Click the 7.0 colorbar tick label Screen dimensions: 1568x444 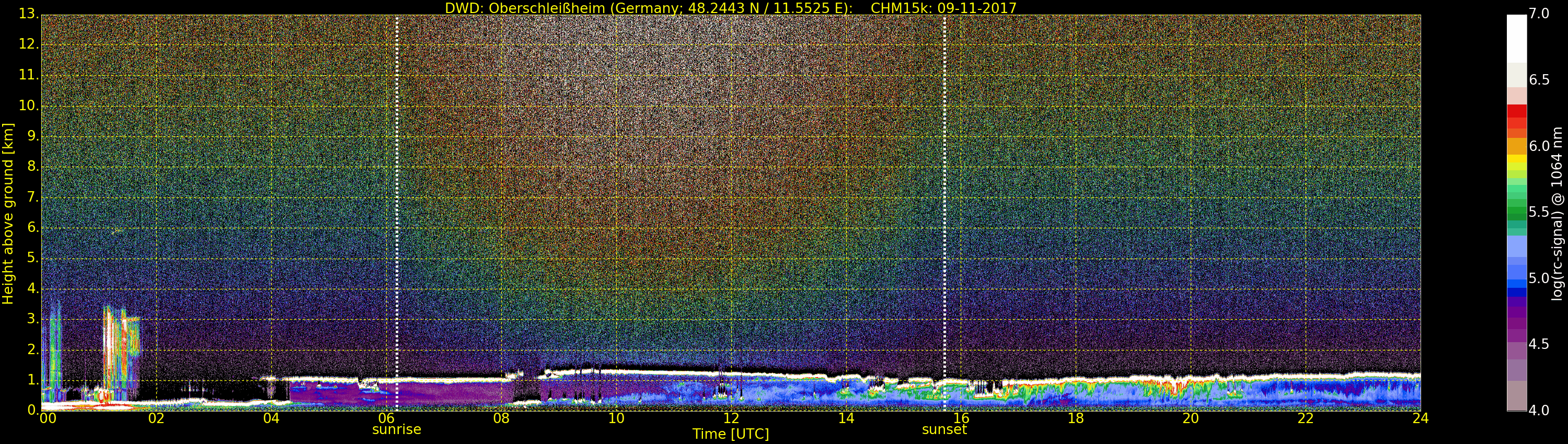[1539, 14]
